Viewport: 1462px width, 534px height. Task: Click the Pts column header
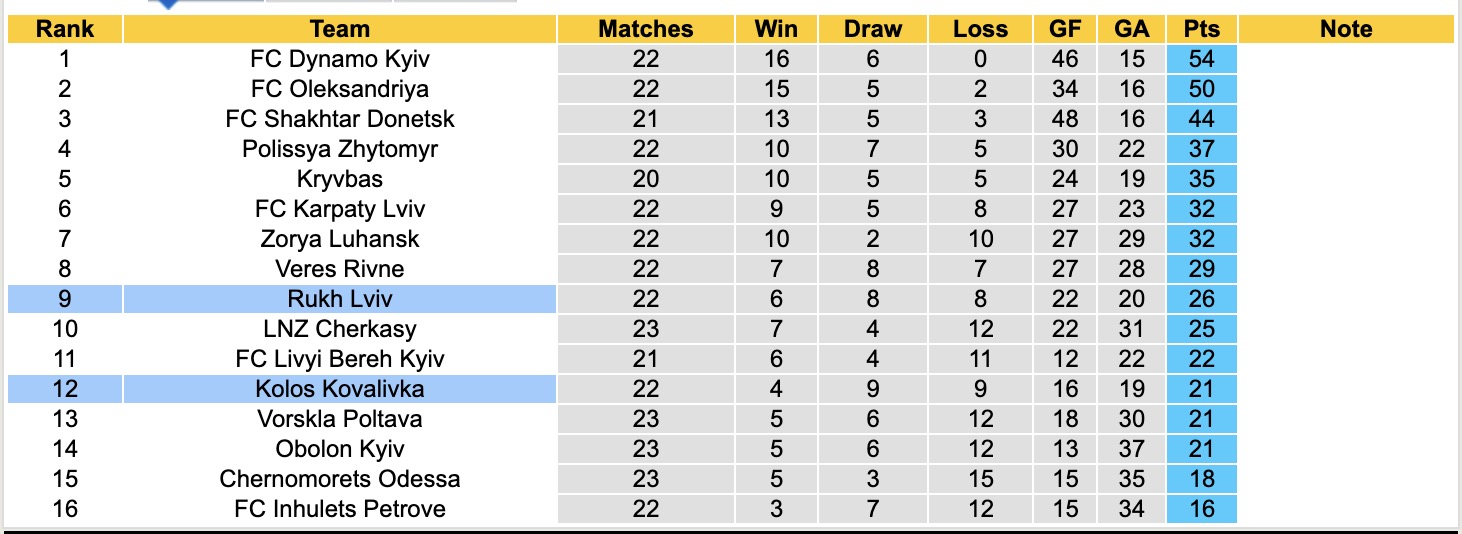[1201, 29]
